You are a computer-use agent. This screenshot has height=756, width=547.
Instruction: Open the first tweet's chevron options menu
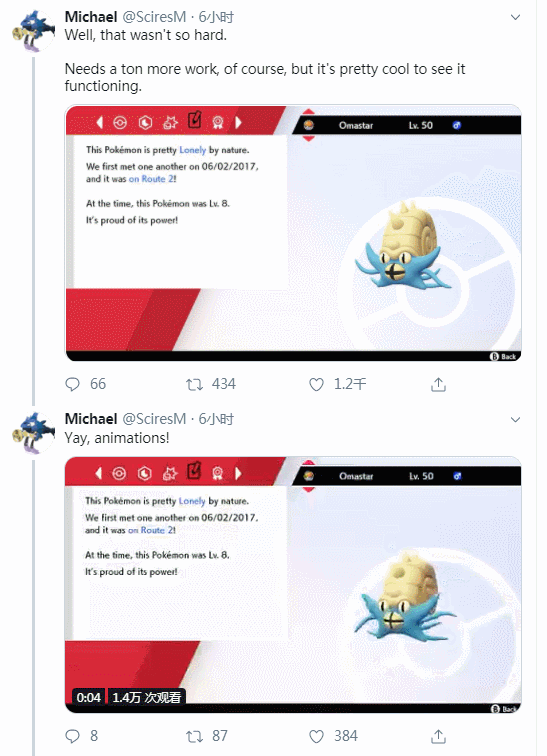pos(515,17)
